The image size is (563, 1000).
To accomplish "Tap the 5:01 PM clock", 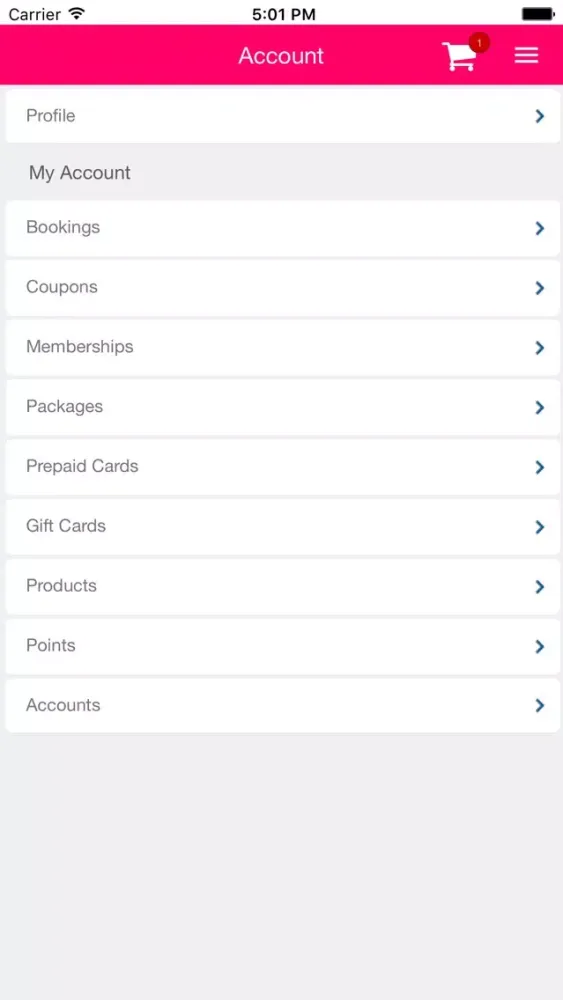I will pos(284,14).
